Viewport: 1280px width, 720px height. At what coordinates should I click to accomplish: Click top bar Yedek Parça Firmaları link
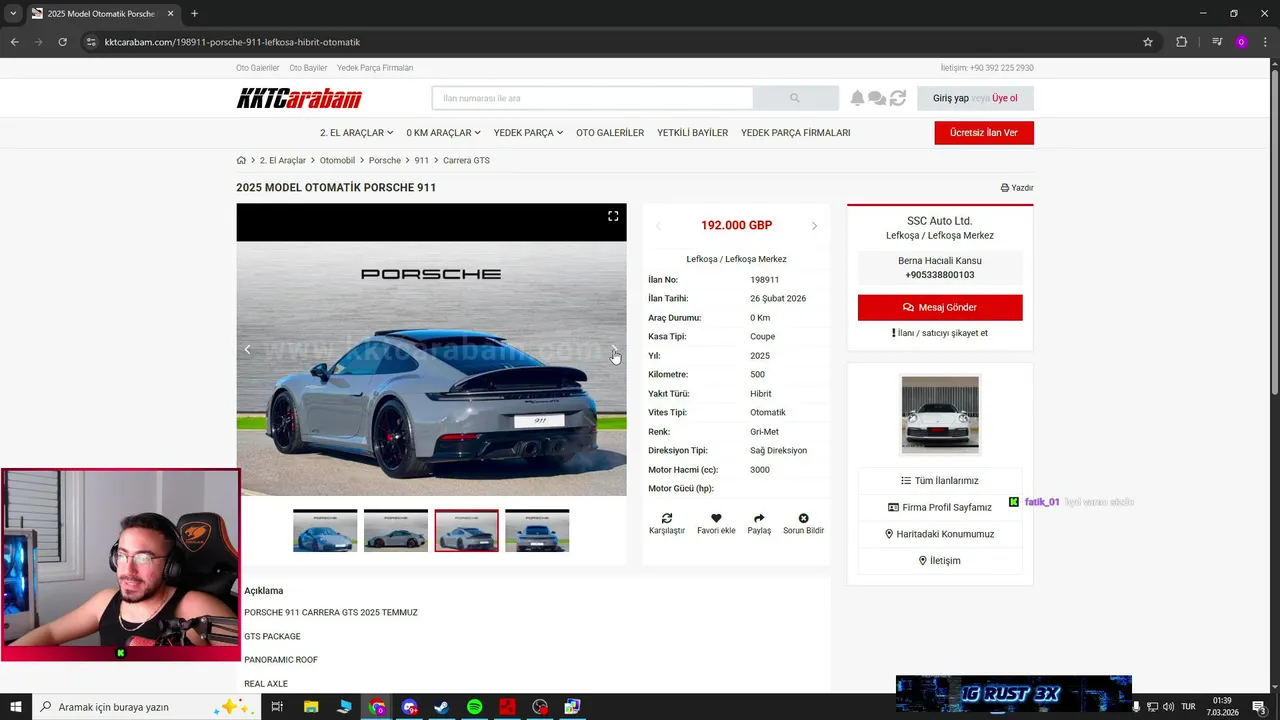click(x=375, y=68)
